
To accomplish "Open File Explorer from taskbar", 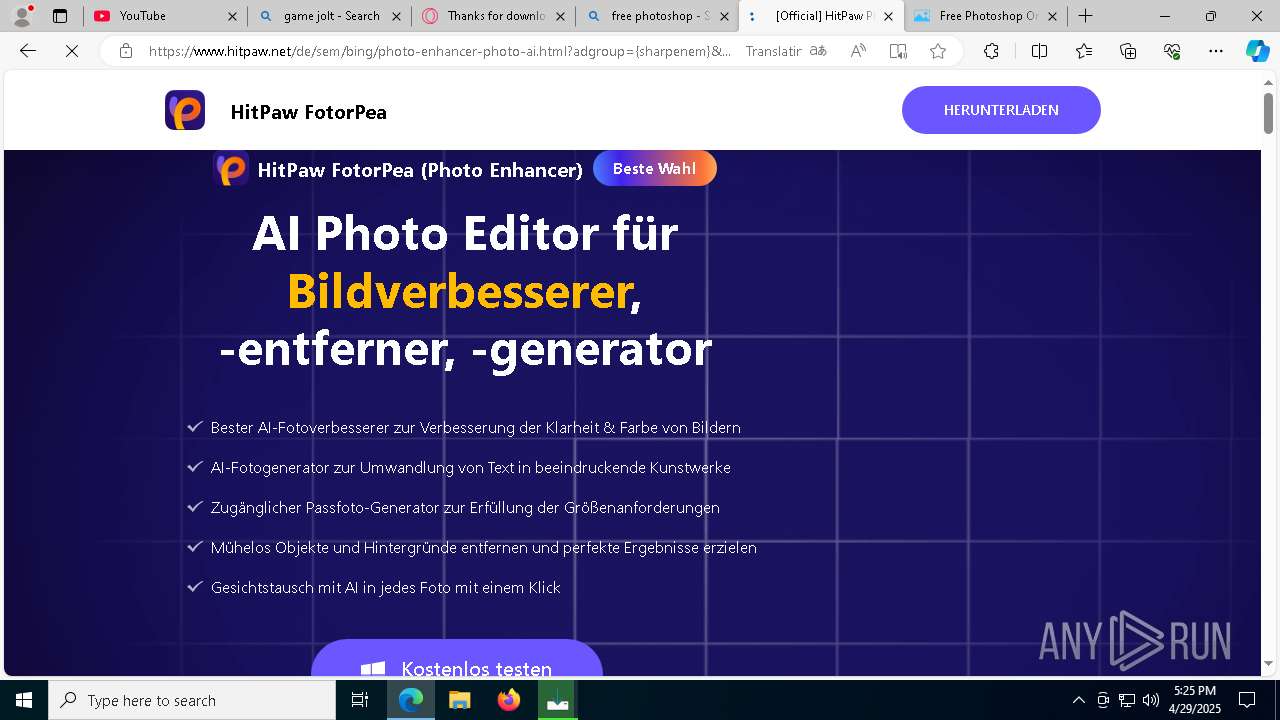I will click(459, 700).
